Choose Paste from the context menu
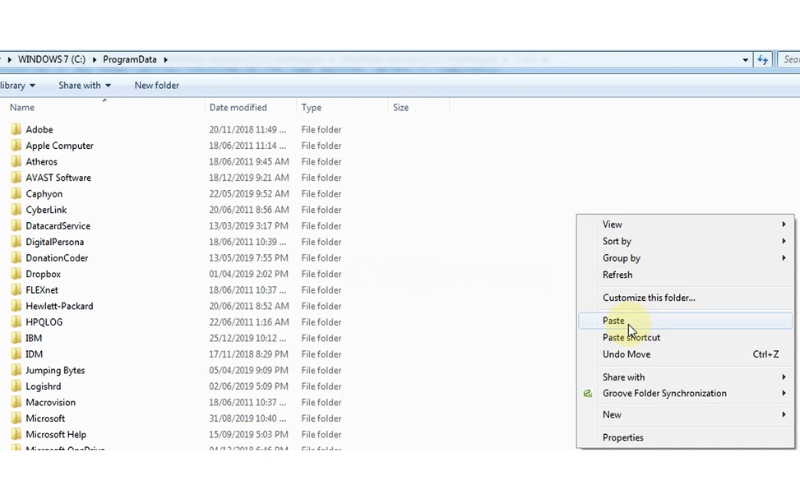 (x=686, y=321)
